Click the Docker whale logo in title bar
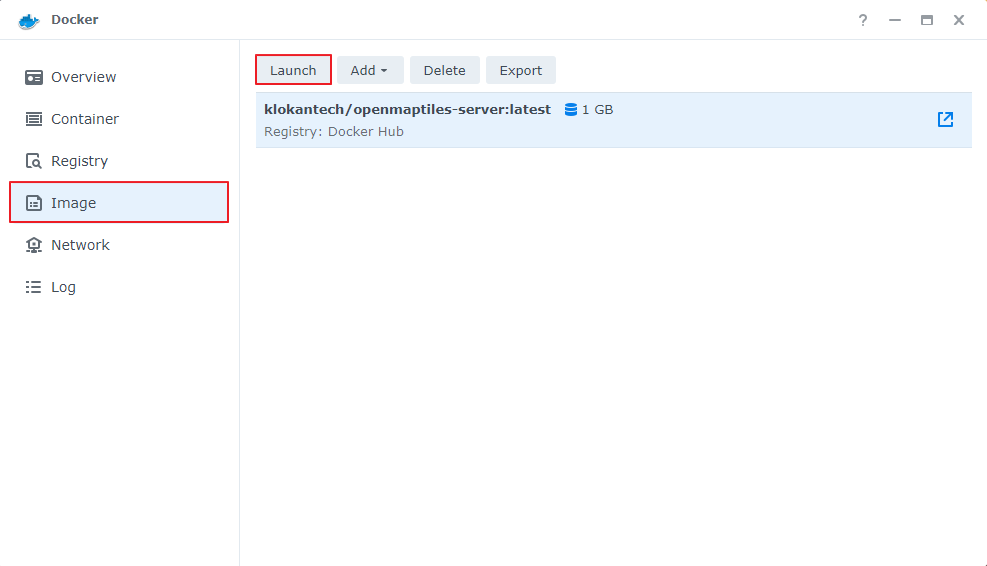Viewport: 987px width, 566px height. pyautogui.click(x=28, y=20)
